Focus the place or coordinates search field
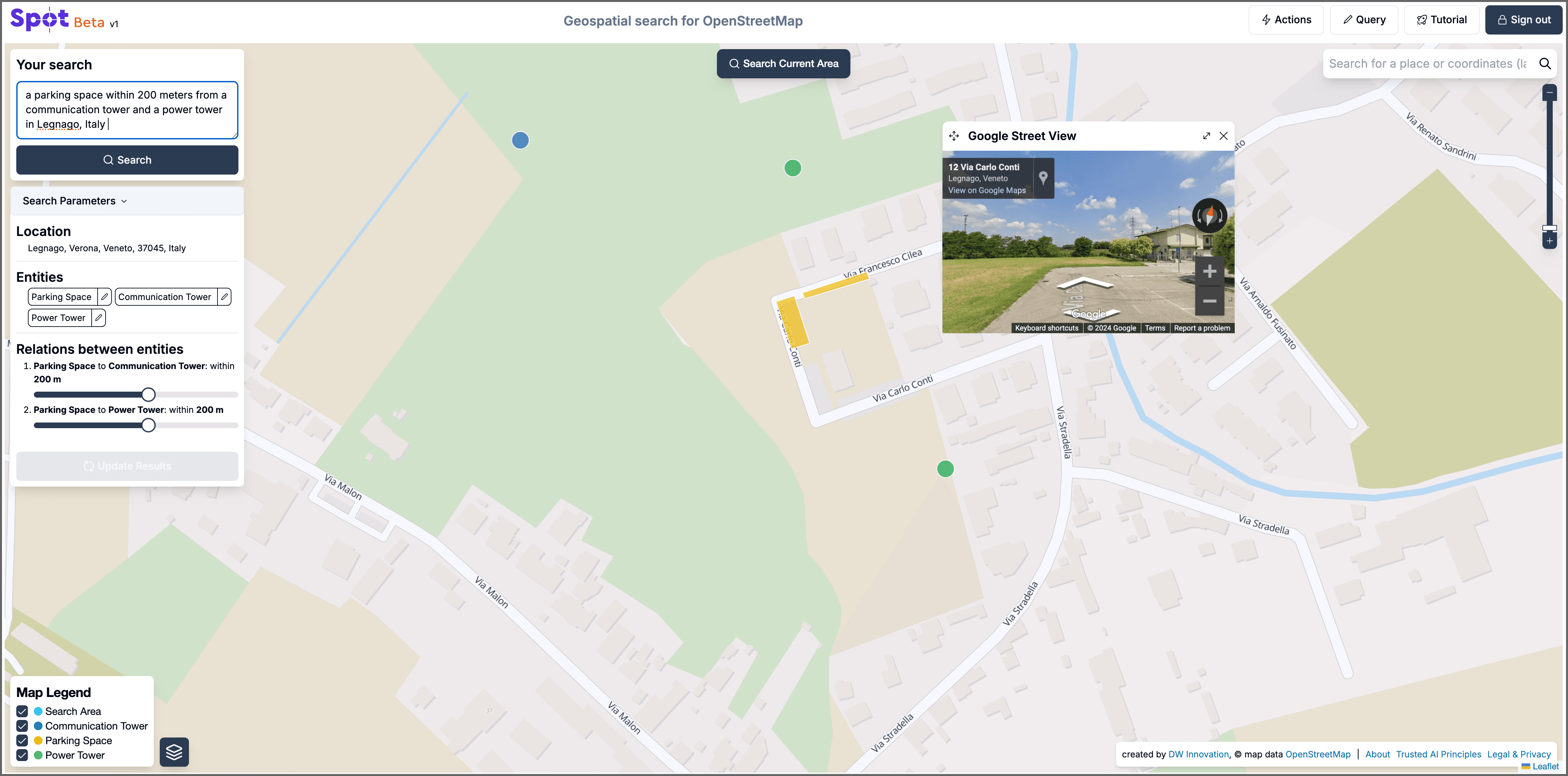The height and width of the screenshot is (776, 1568). click(1428, 63)
